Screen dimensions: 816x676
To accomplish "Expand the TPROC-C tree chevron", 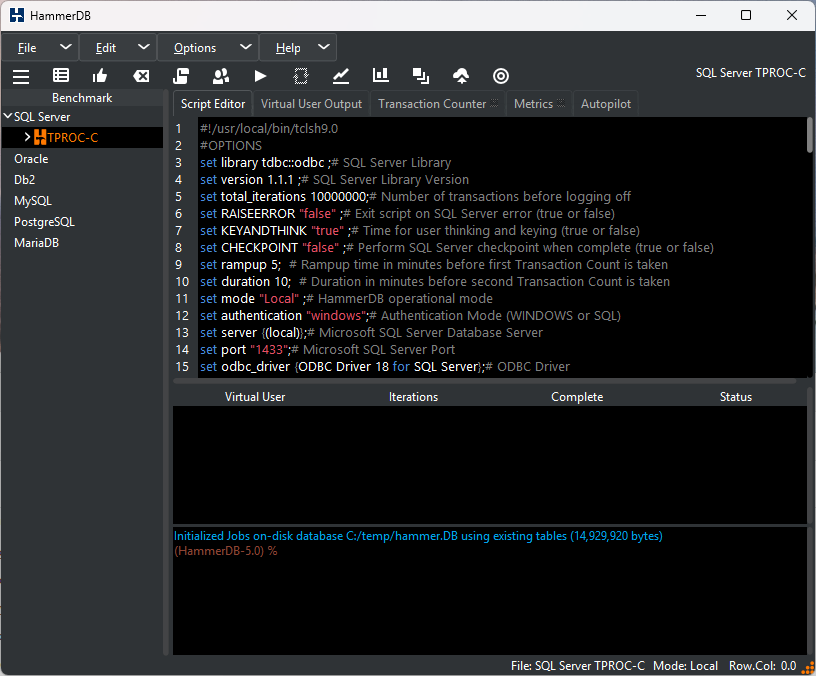I will 28,137.
